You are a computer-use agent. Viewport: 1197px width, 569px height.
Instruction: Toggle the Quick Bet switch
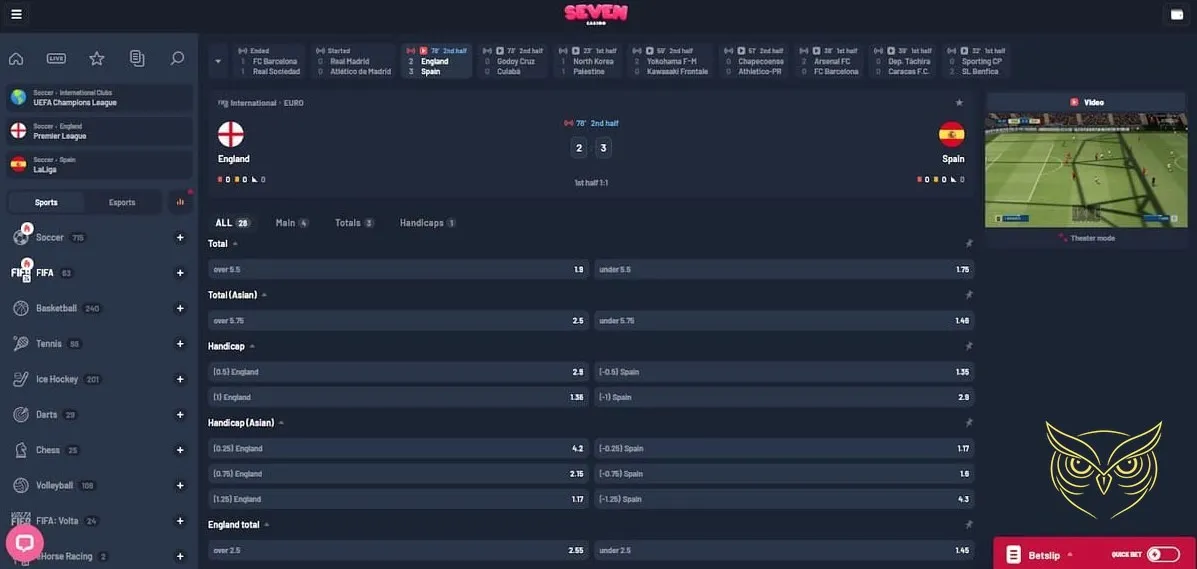[1163, 554]
